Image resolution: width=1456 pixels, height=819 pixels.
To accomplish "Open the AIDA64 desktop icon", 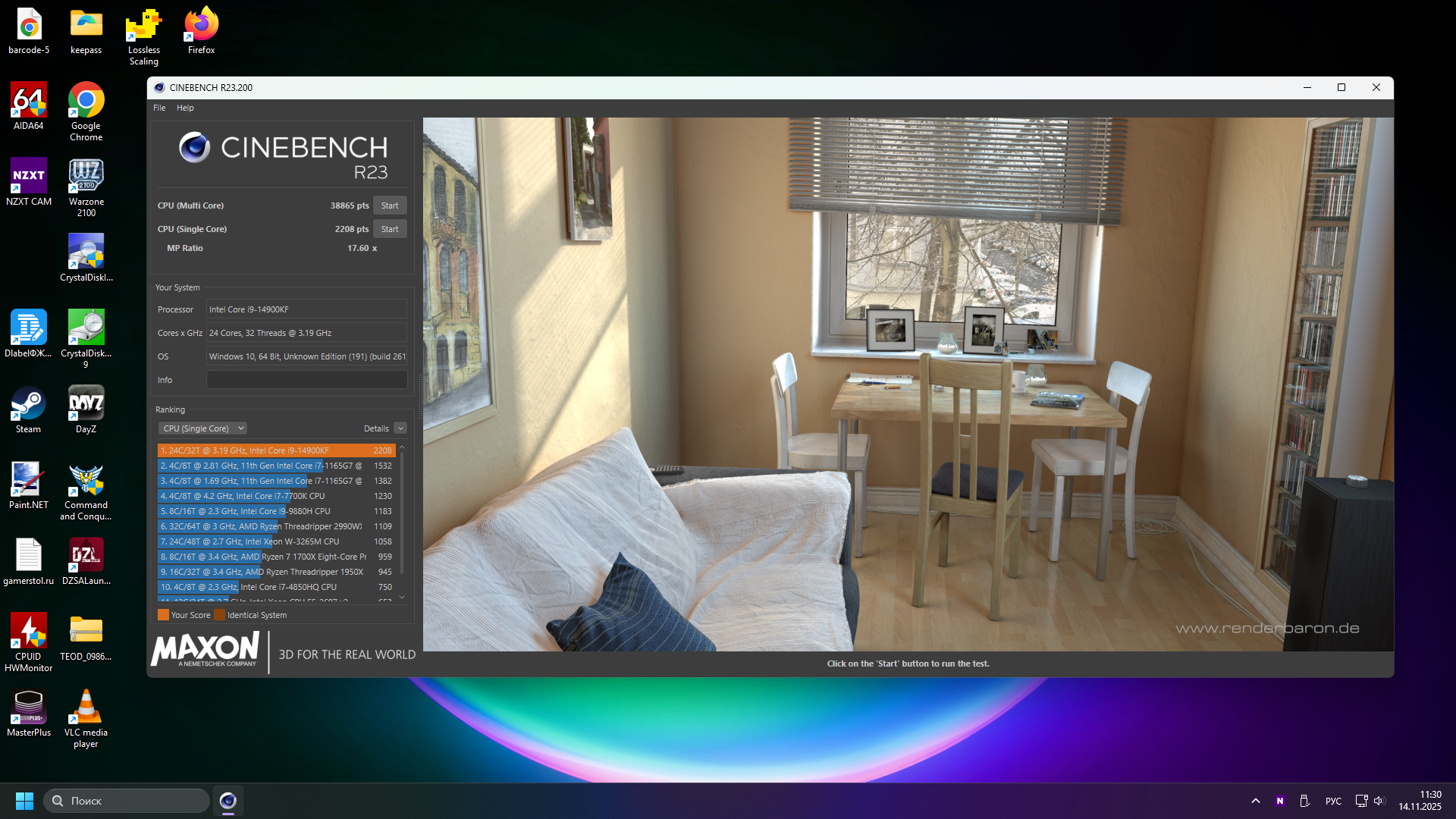I will click(28, 101).
